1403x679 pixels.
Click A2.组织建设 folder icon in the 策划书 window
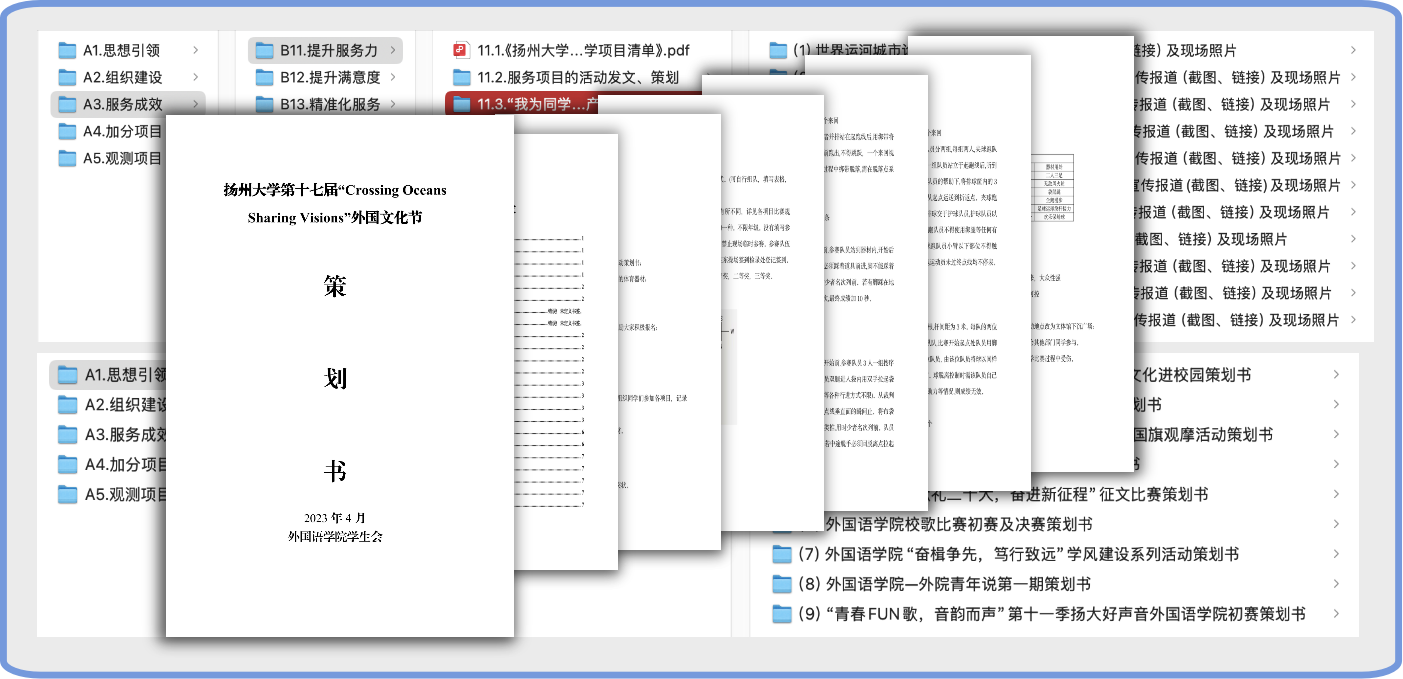[67, 405]
